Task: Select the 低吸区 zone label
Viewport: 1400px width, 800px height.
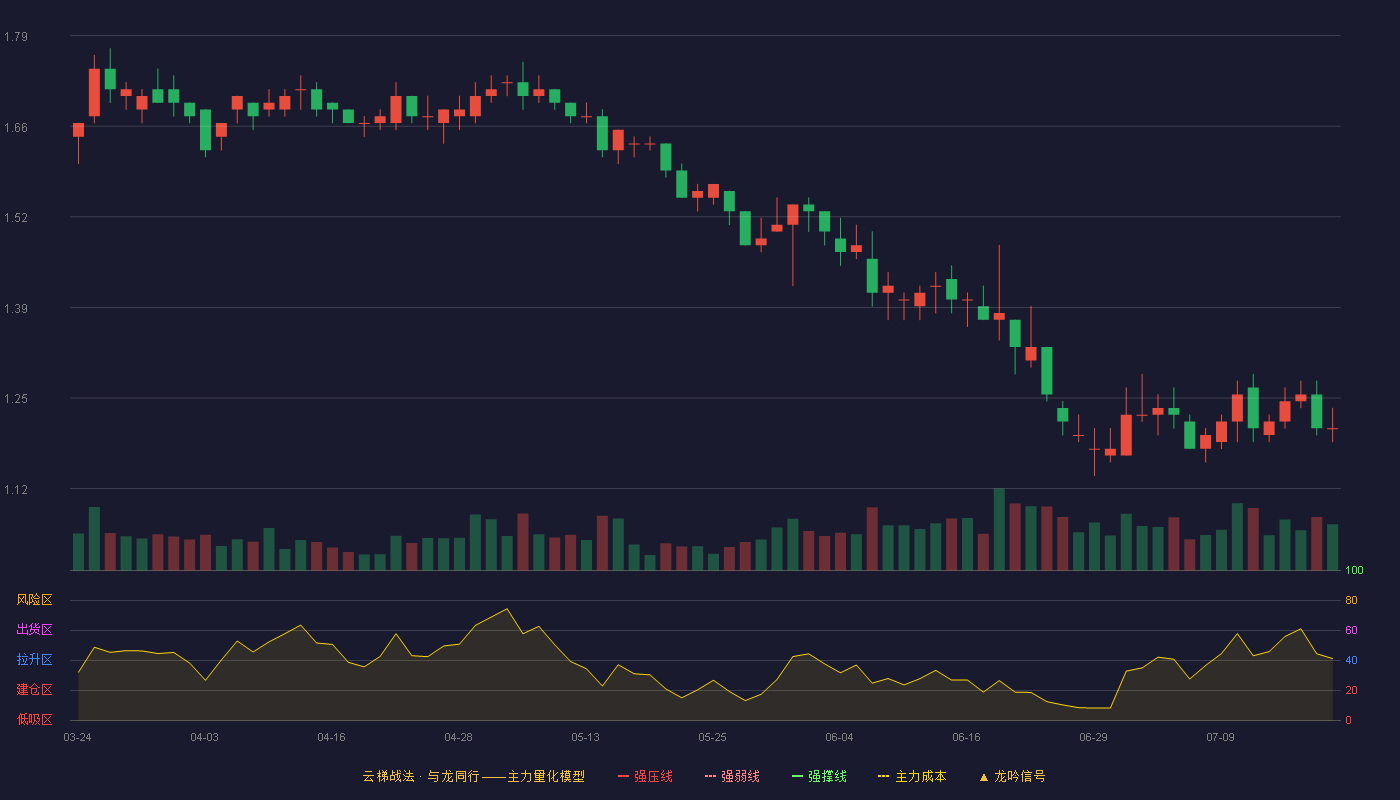Action: [34, 719]
